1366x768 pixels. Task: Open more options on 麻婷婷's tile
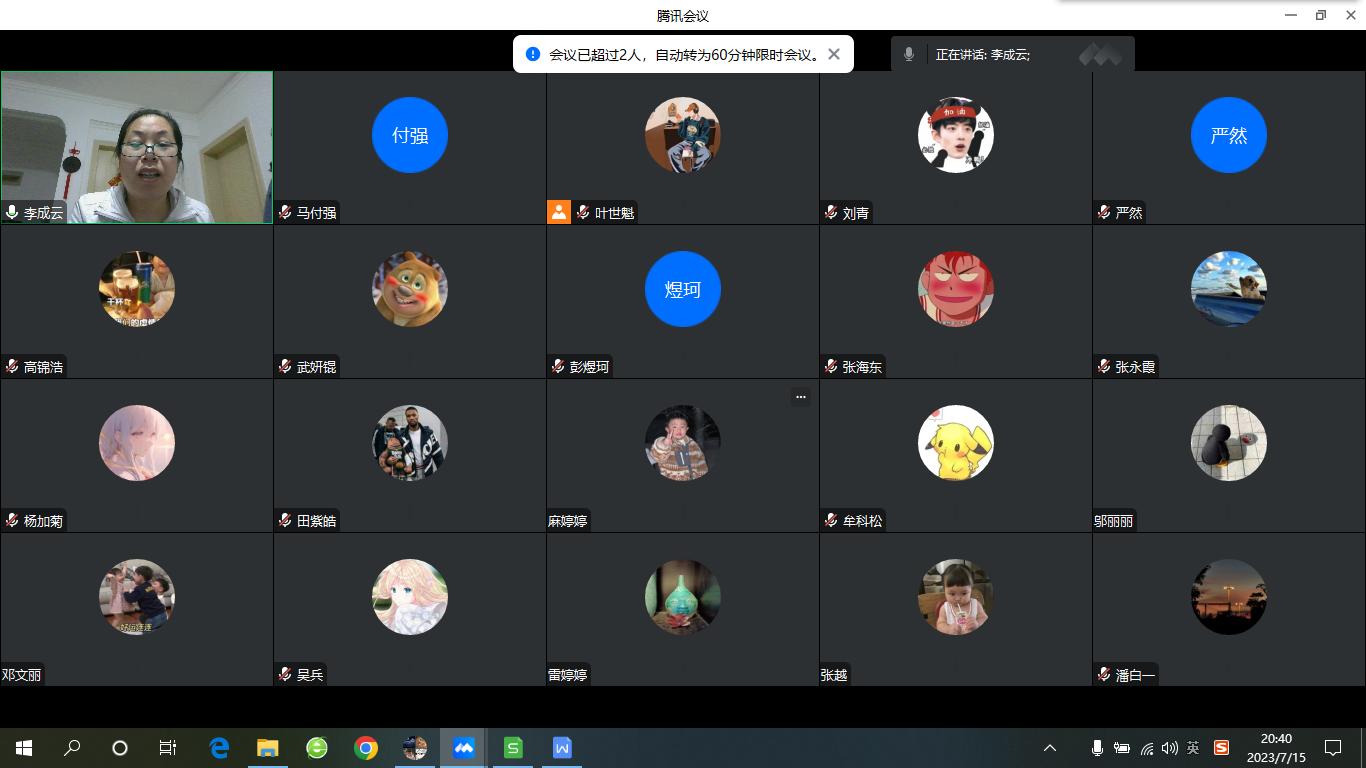tap(800, 397)
